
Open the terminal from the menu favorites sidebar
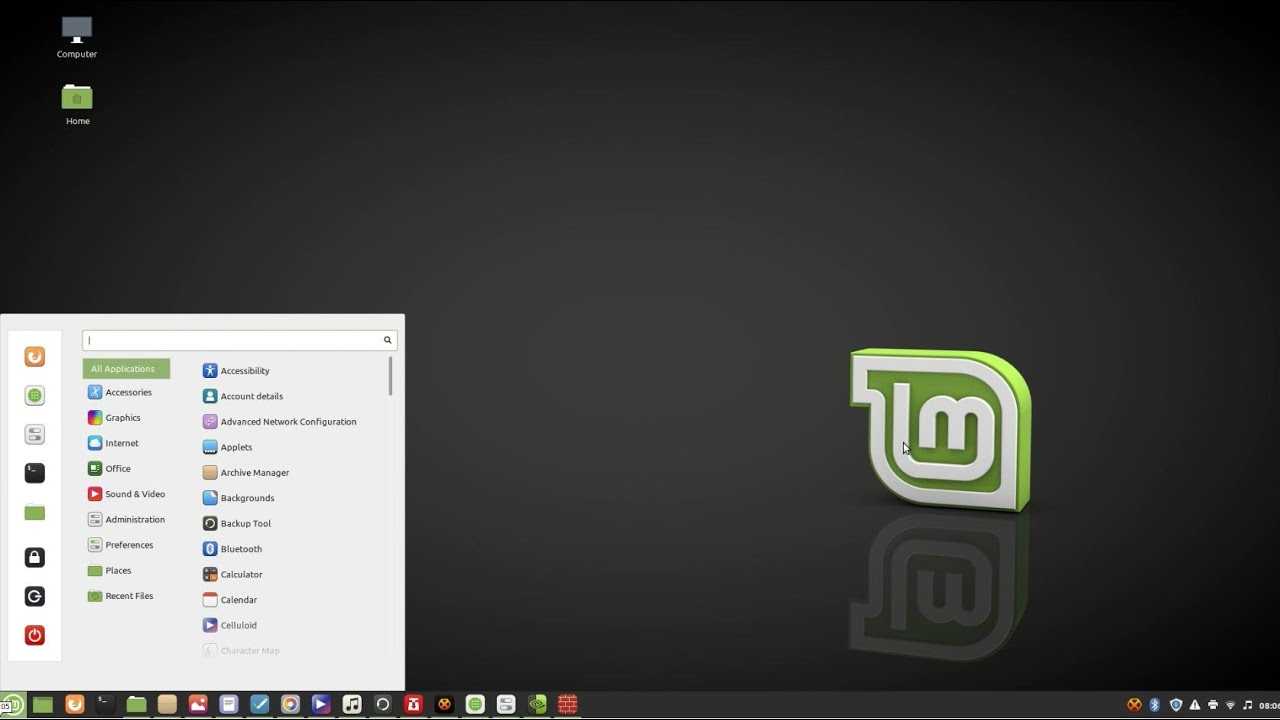click(35, 472)
